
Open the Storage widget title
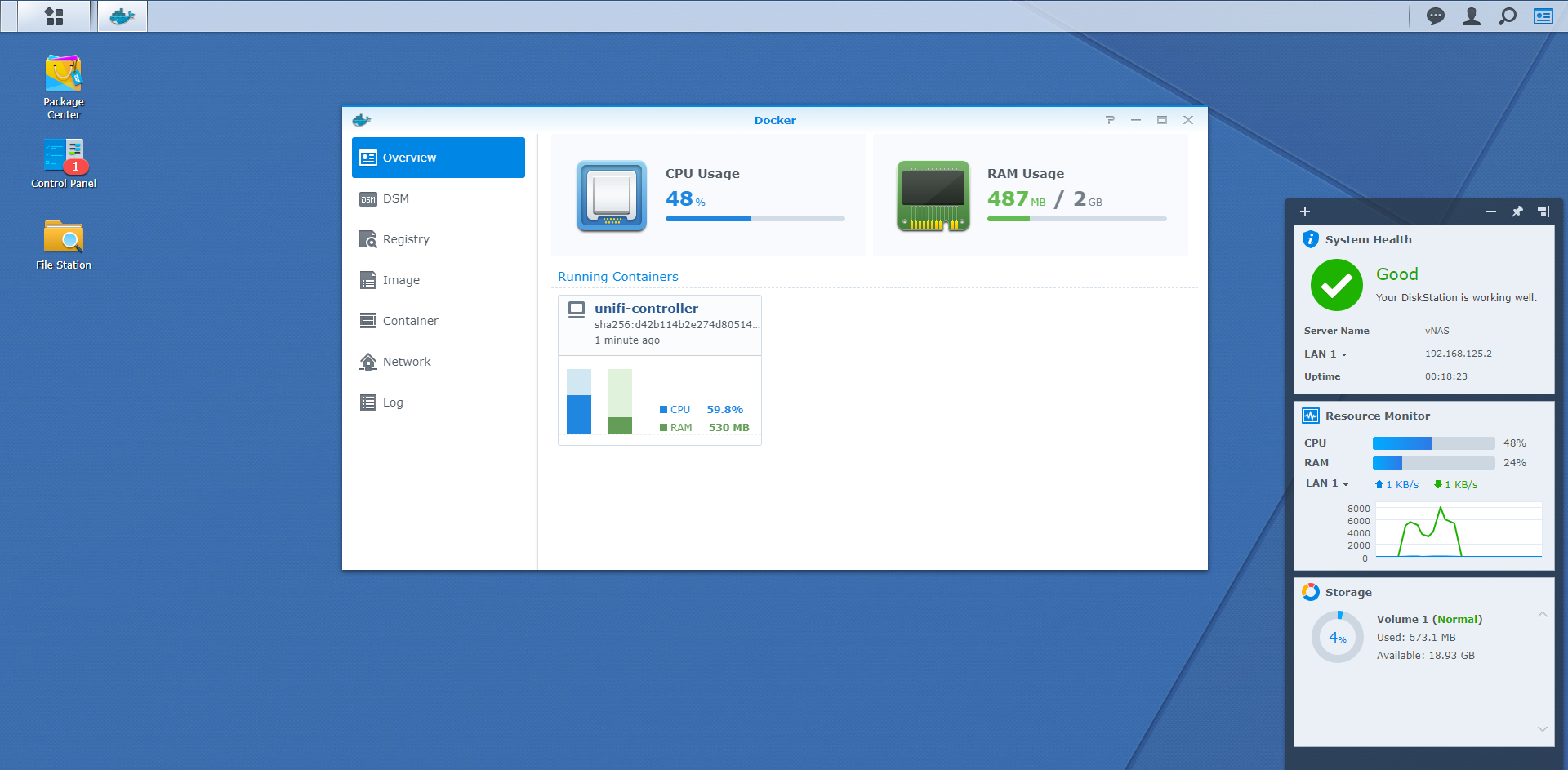point(1348,592)
